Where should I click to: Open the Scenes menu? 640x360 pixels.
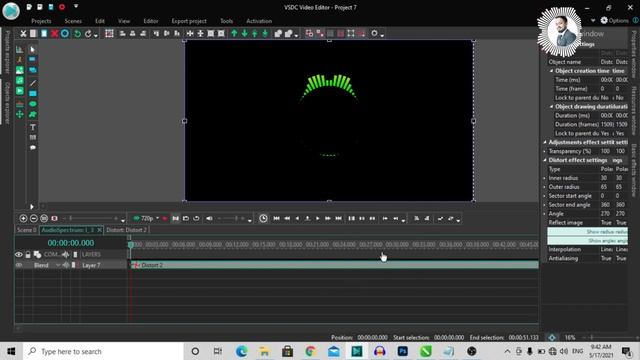click(x=73, y=21)
